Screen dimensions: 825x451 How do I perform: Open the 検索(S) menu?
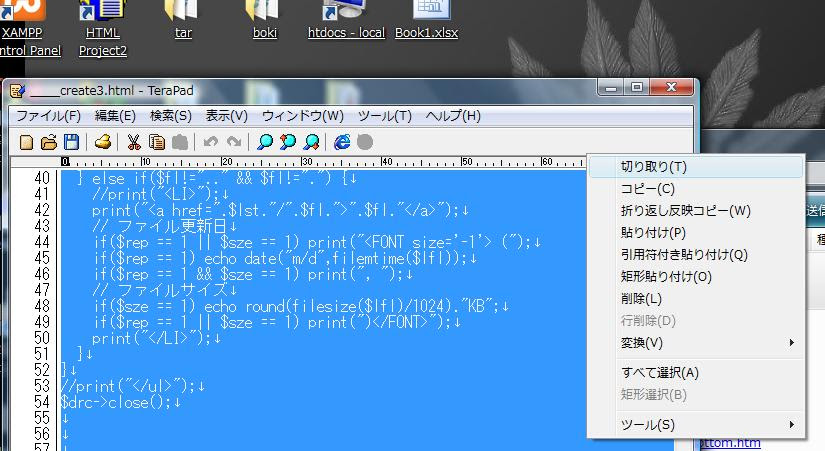170,116
